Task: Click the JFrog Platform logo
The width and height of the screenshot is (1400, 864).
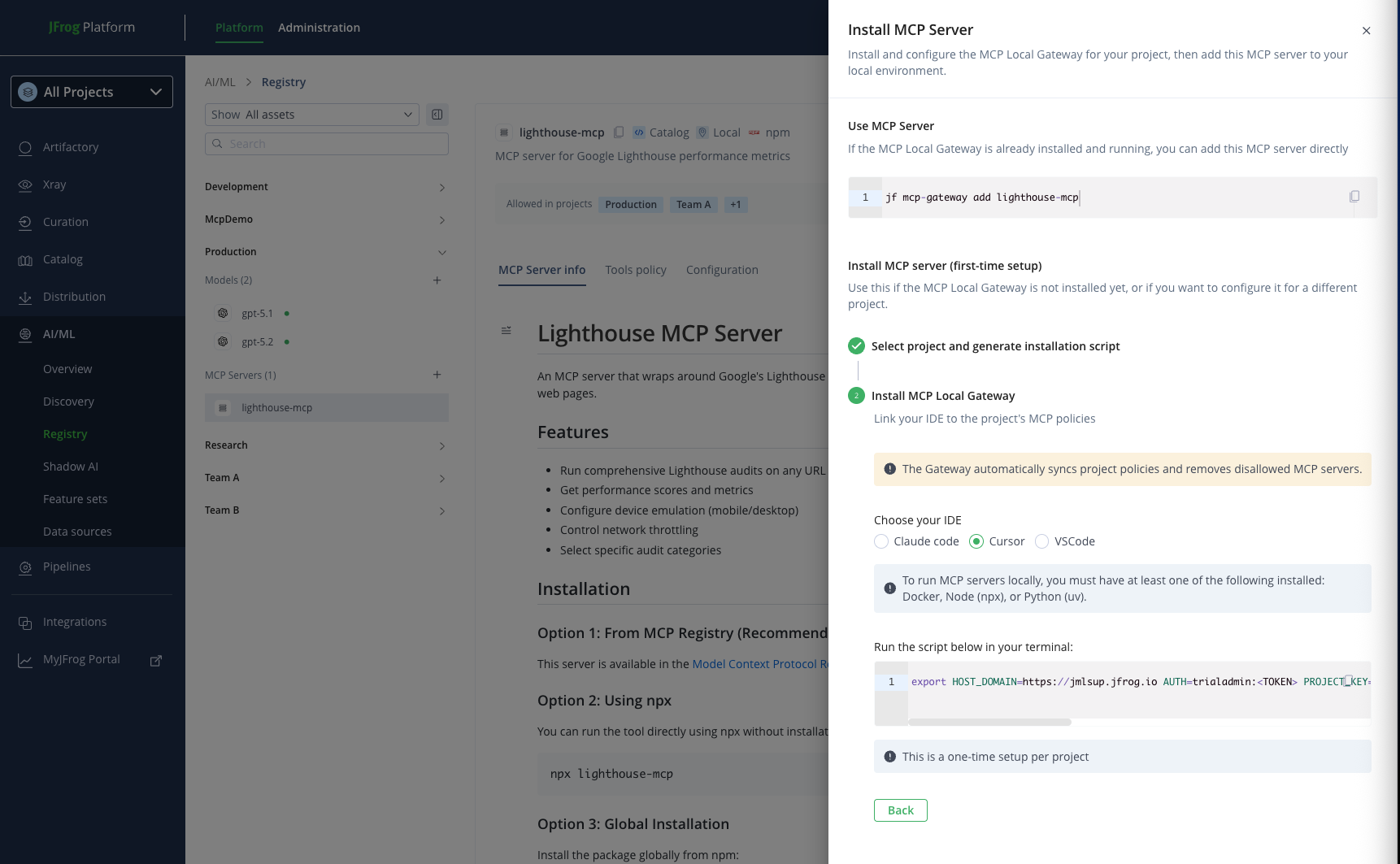Action: click(92, 27)
